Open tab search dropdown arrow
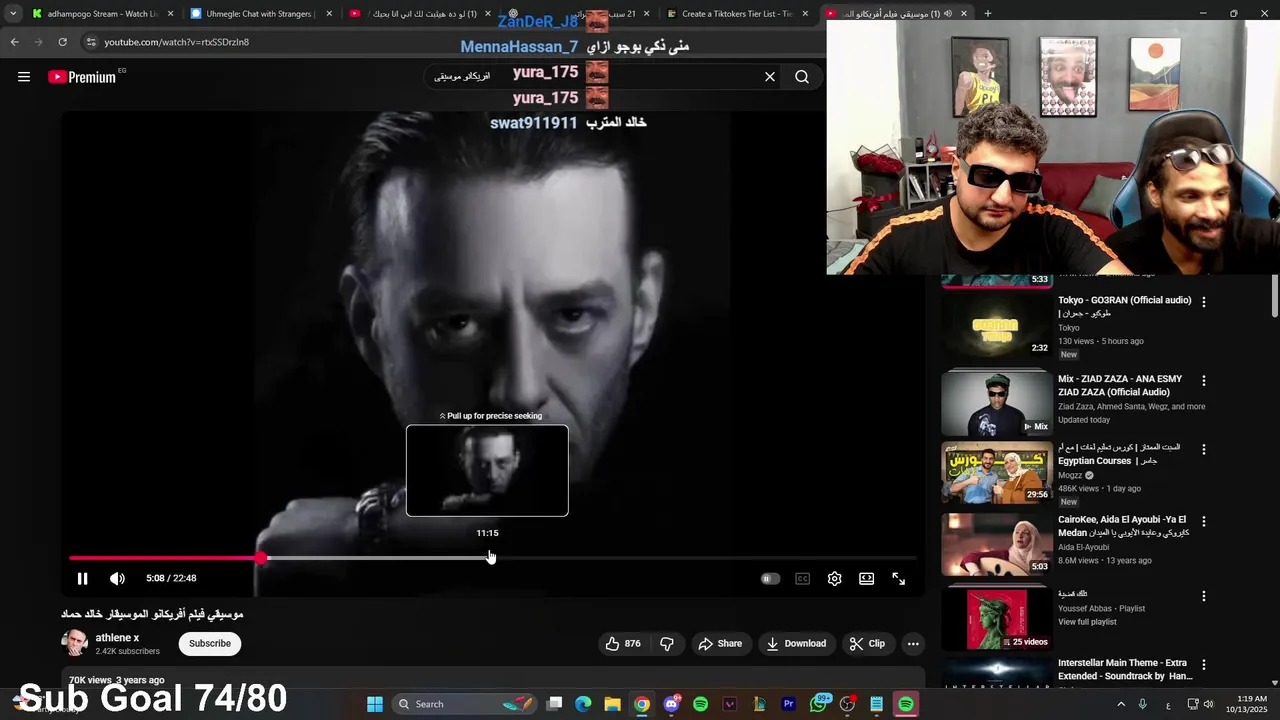This screenshot has width=1280, height=720. tap(12, 14)
